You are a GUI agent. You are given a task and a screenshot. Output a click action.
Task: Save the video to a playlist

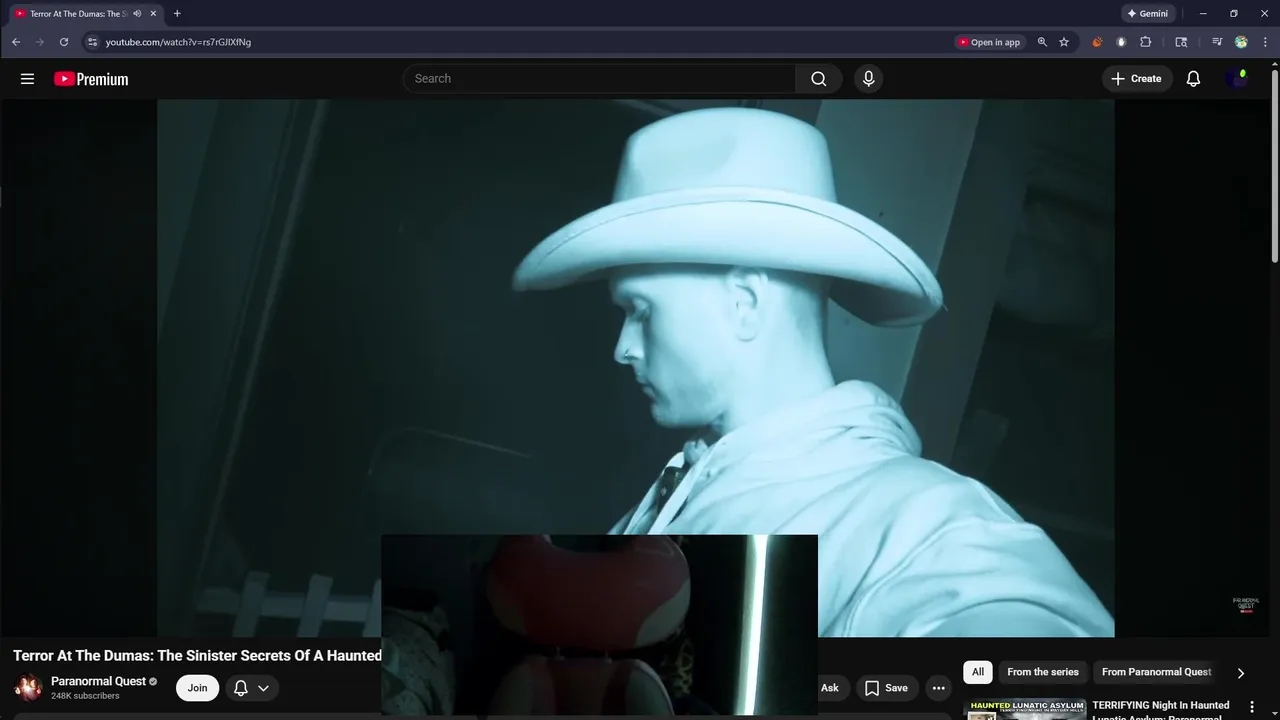coord(886,688)
